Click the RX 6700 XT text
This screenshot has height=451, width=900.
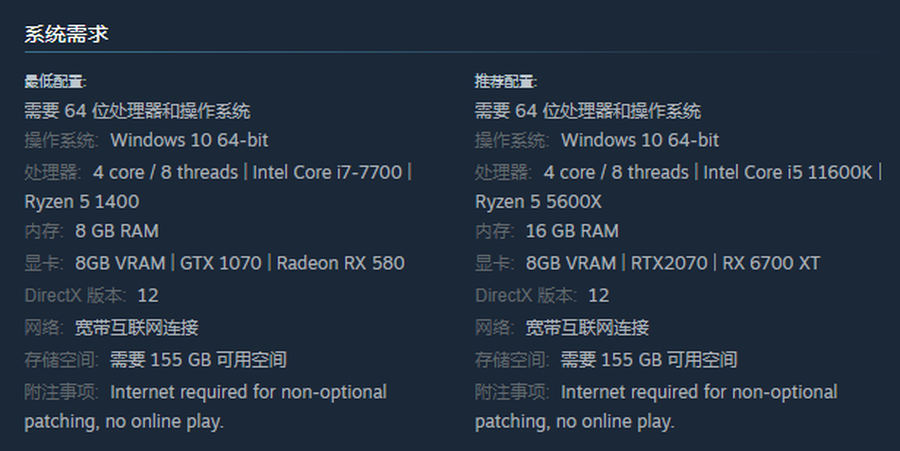770,263
